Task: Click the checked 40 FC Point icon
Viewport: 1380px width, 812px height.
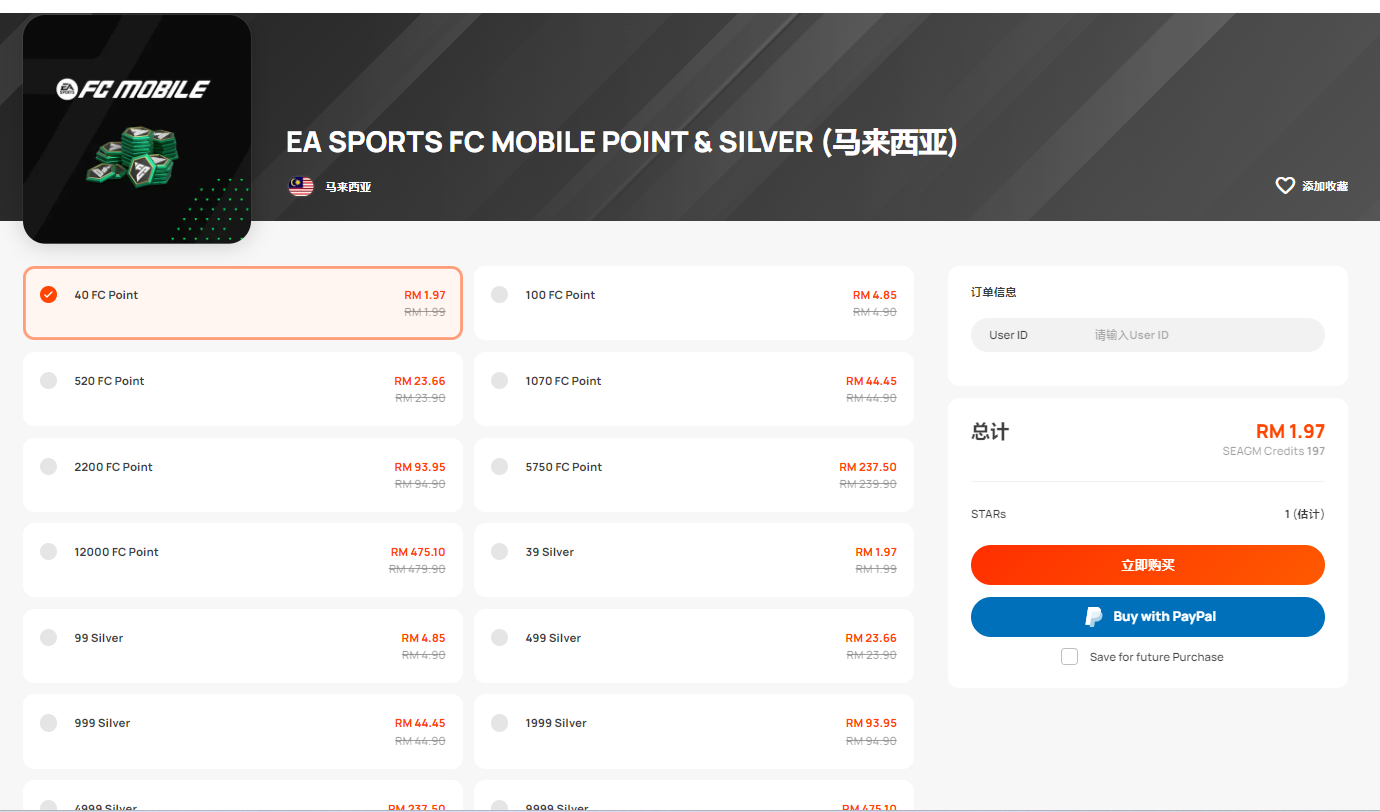Action: tap(48, 295)
